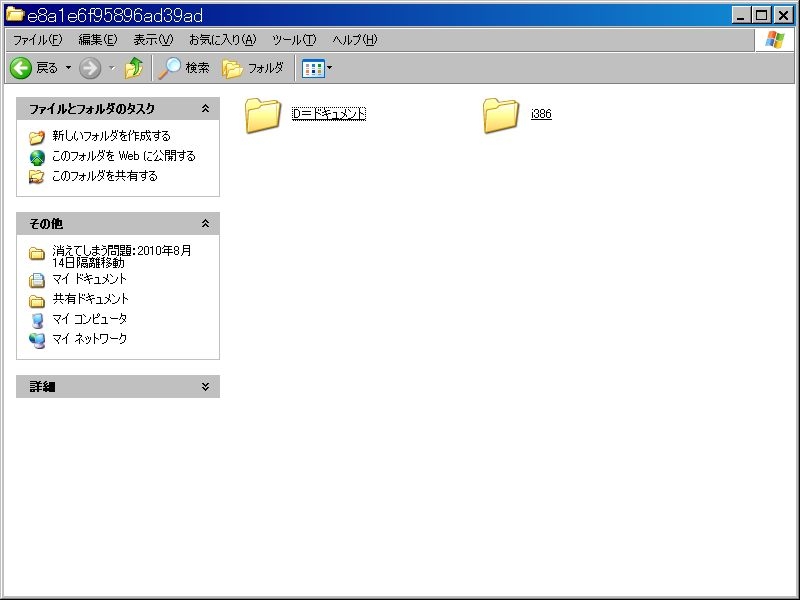
Task: Select the i386 folder icon
Action: coord(501,115)
